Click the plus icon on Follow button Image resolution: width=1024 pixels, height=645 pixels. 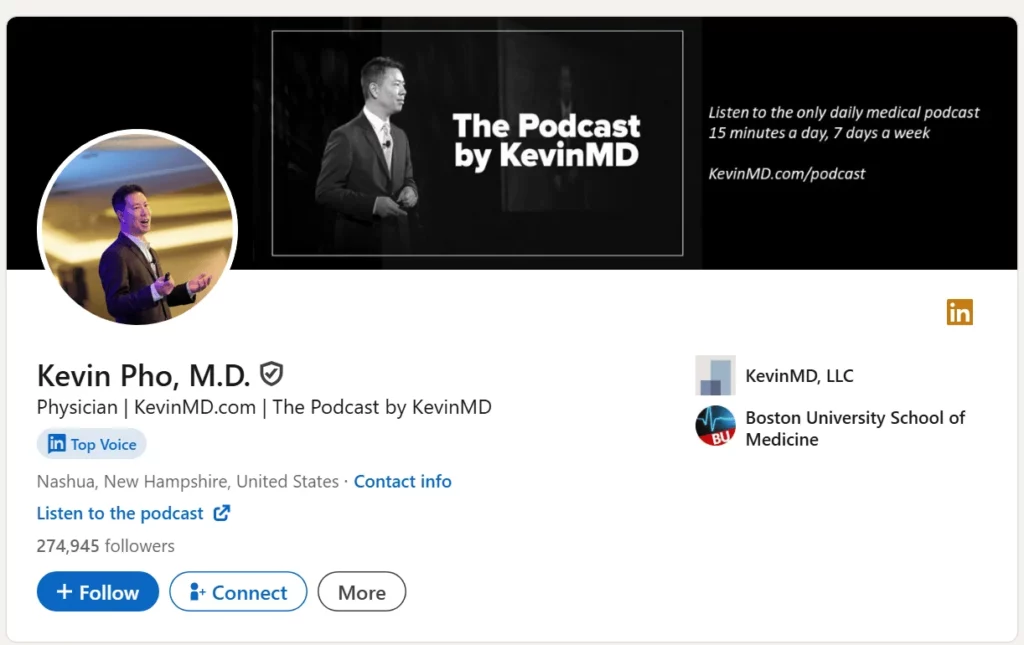(x=64, y=592)
